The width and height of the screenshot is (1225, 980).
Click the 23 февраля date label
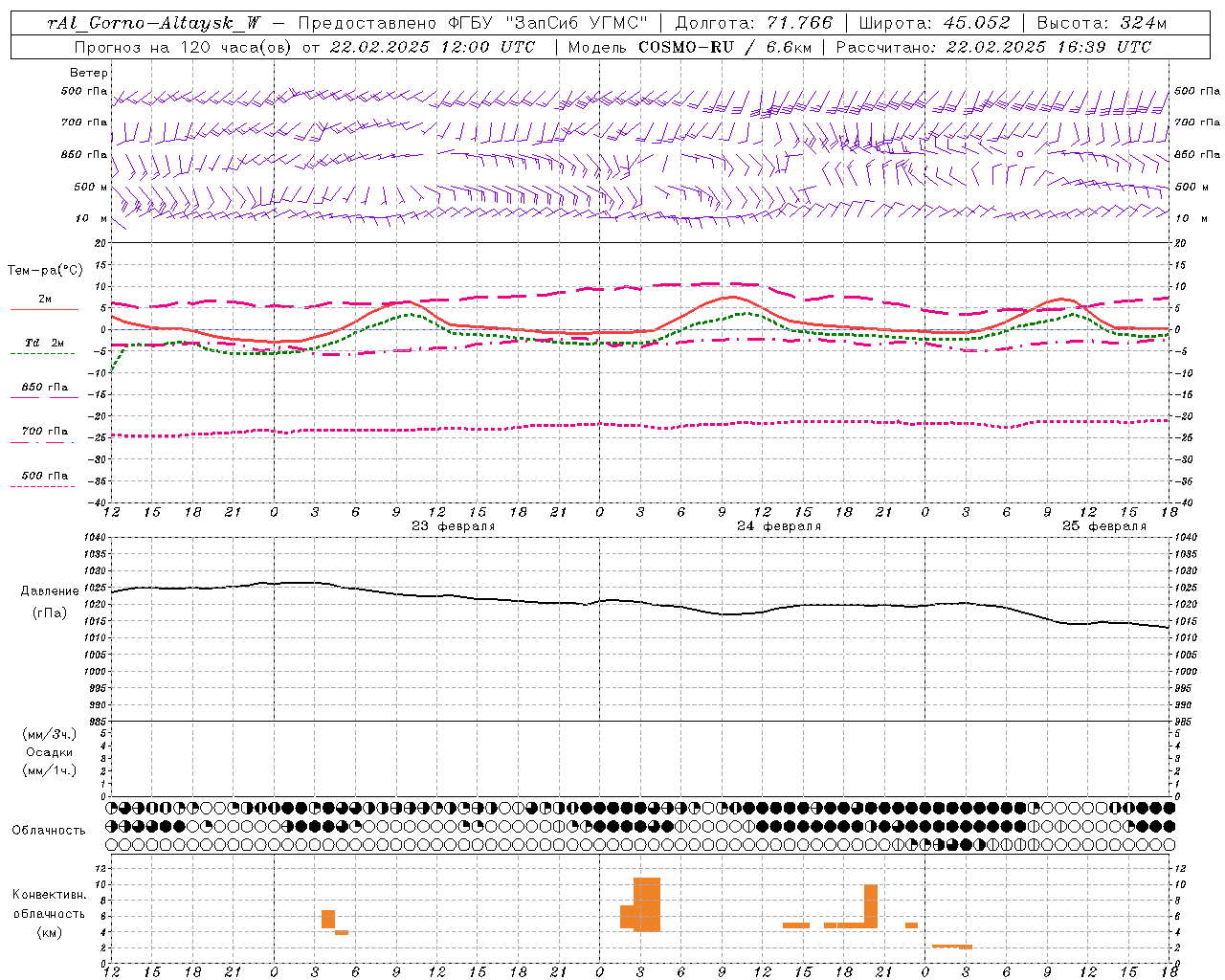pyautogui.click(x=454, y=526)
